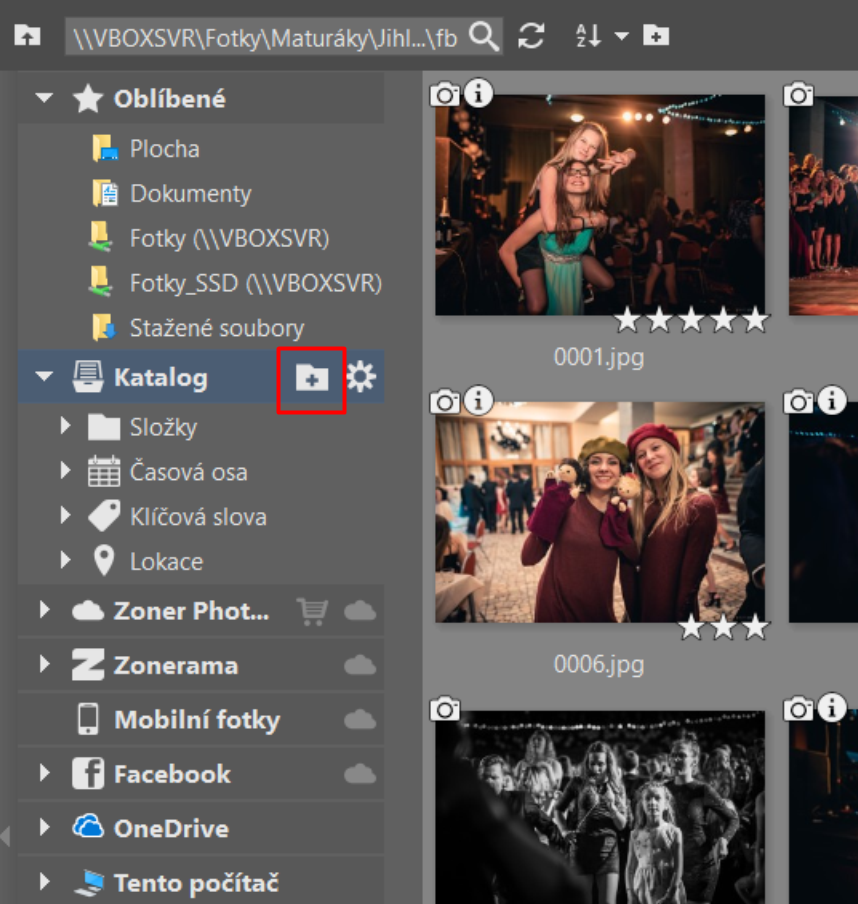Expand the Časová osa node

pos(65,470)
